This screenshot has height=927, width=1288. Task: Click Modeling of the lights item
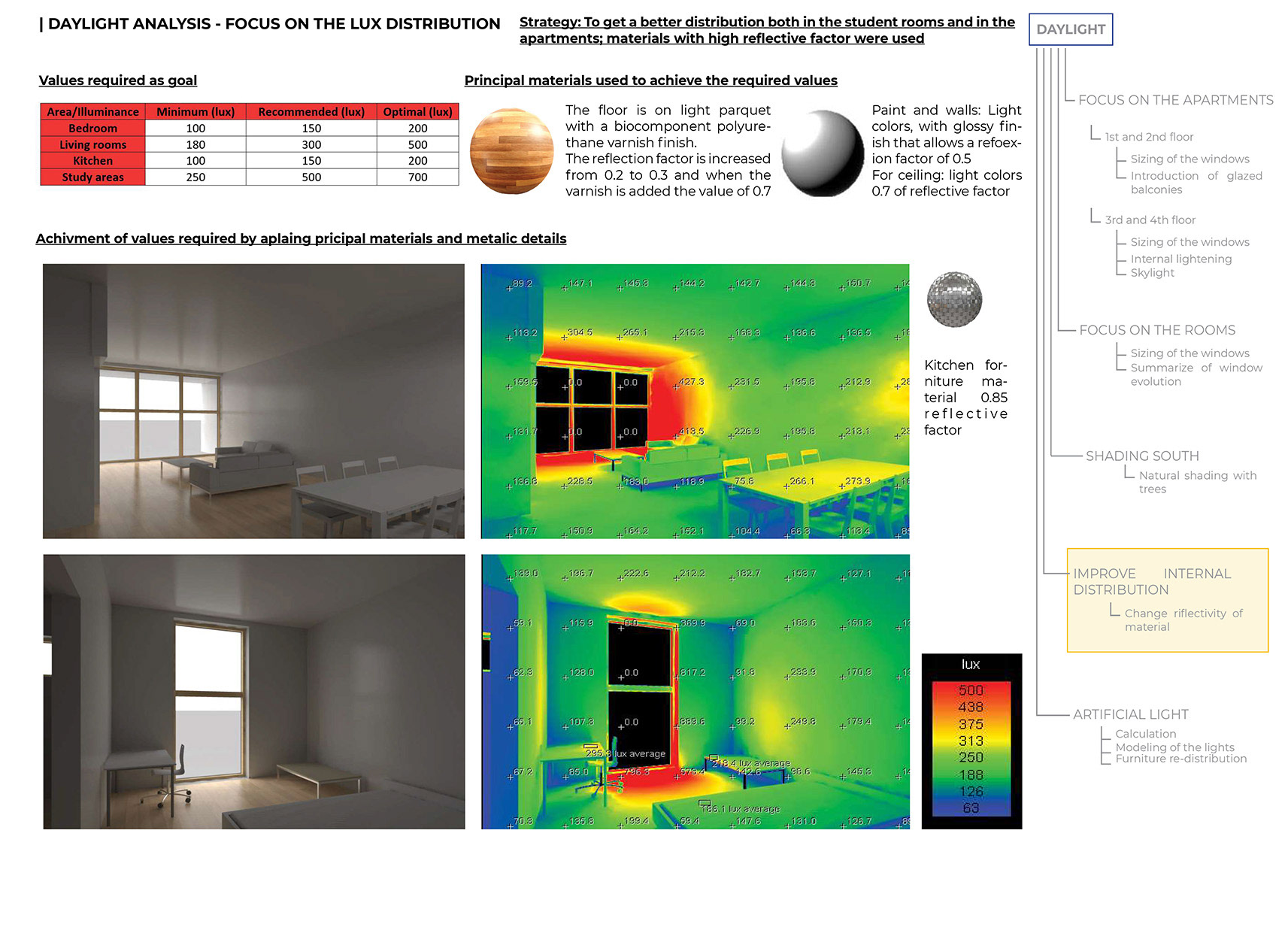(x=1174, y=747)
